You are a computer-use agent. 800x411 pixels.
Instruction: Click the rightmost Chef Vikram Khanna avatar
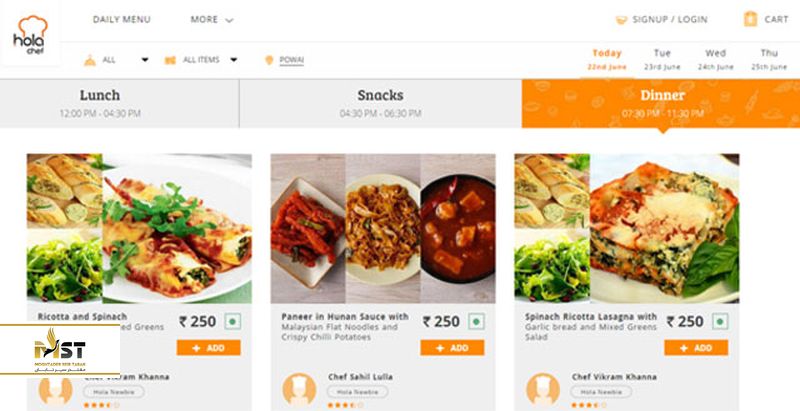[543, 388]
